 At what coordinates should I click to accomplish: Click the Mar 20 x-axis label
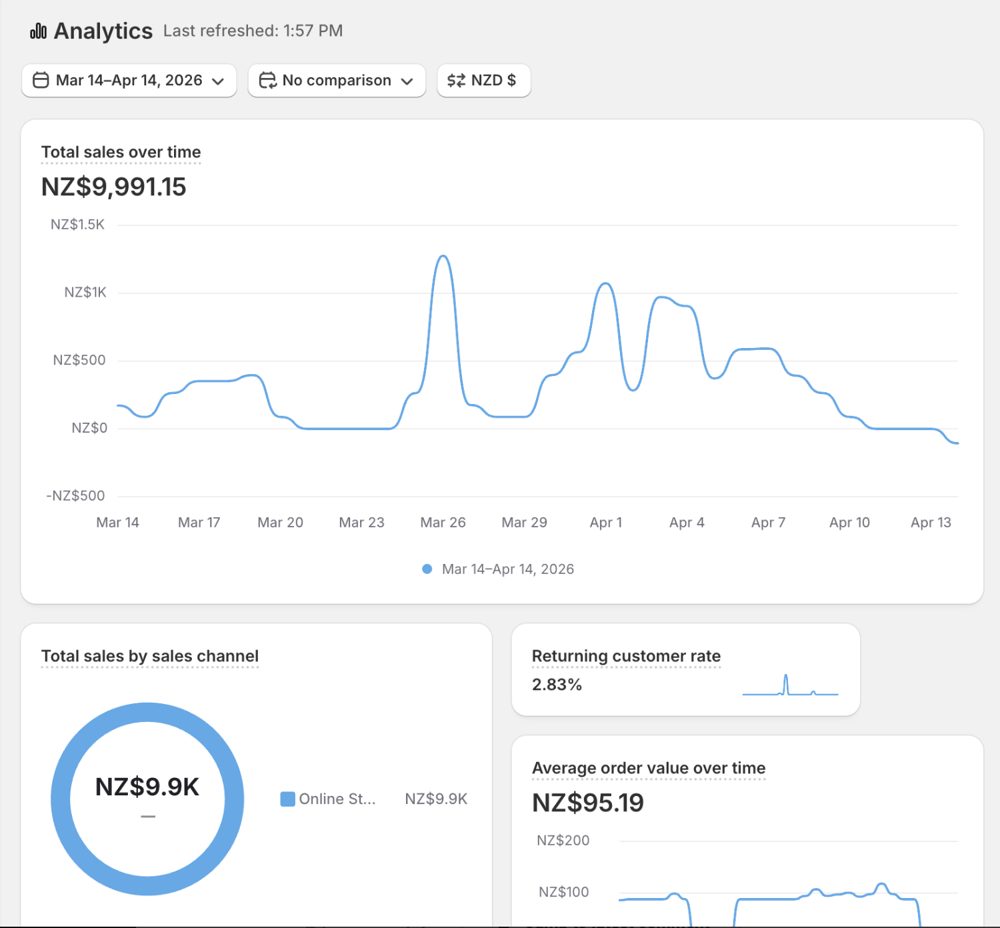280,522
